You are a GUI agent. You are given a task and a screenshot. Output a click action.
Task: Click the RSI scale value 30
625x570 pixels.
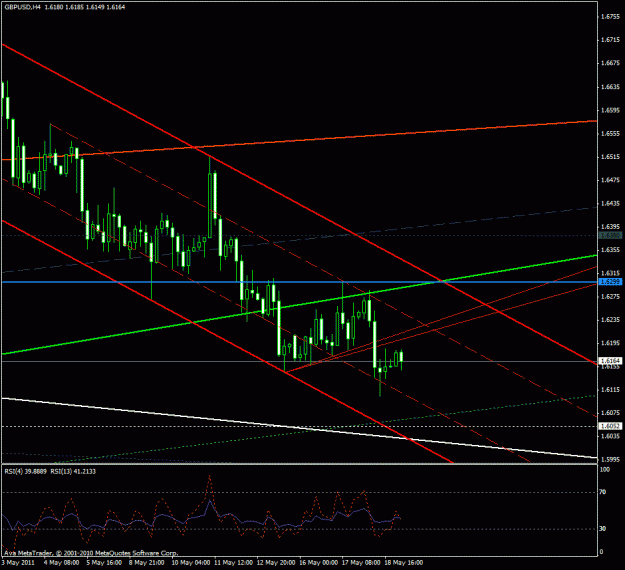pos(603,529)
